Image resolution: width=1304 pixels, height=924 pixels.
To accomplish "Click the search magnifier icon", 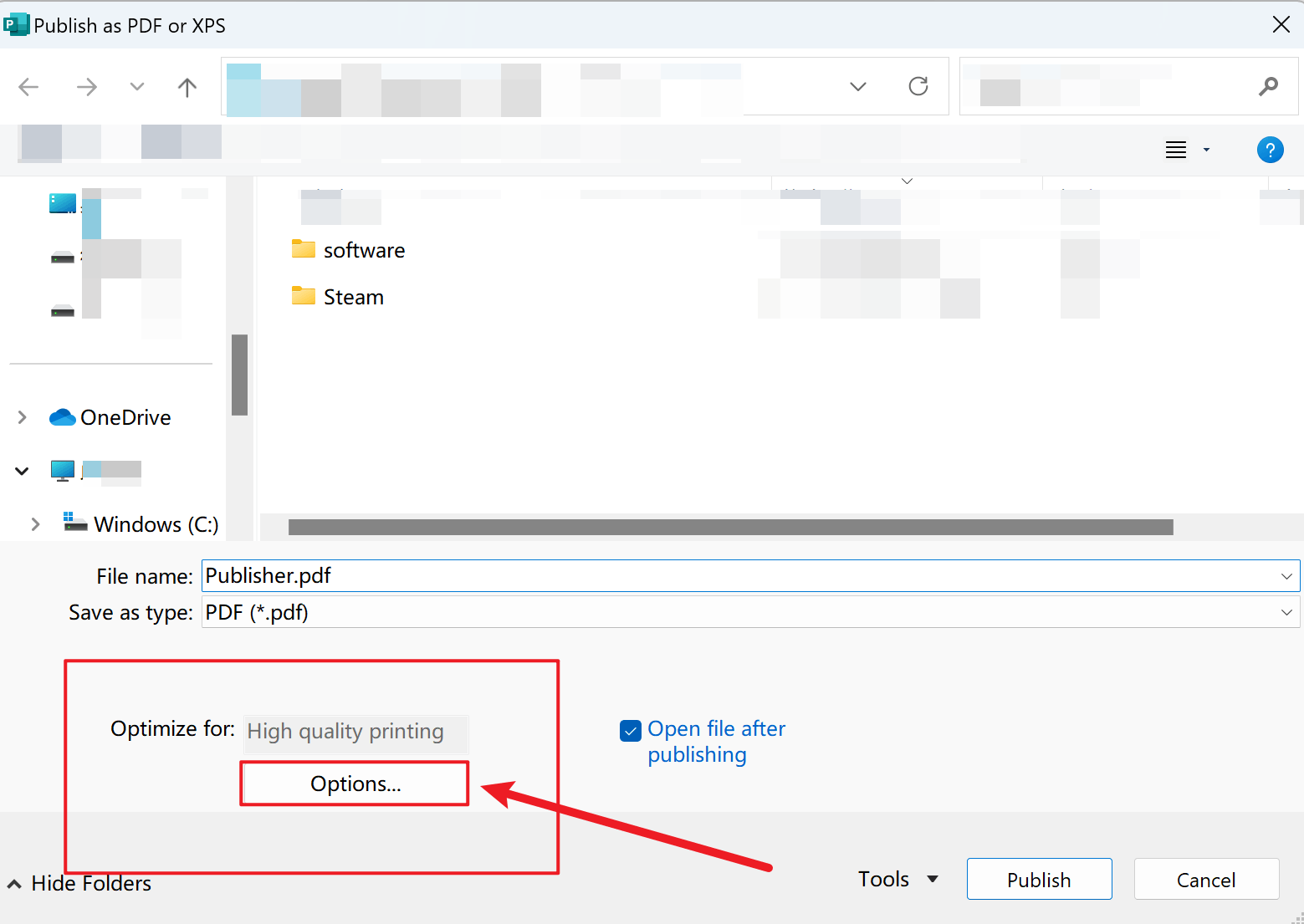I will (x=1268, y=86).
